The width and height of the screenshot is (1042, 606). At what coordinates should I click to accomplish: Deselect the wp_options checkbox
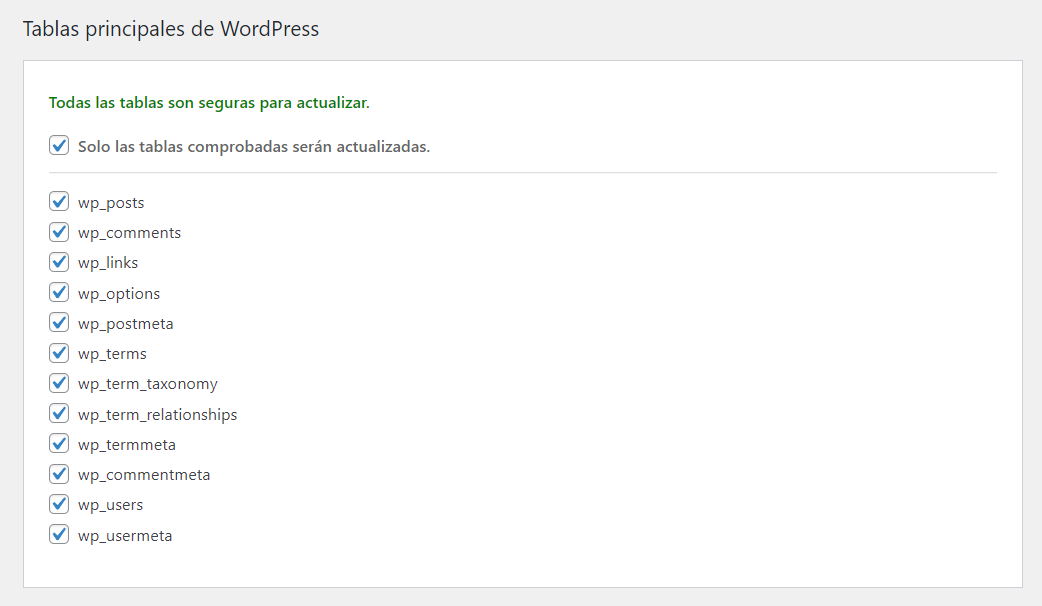[x=59, y=292]
